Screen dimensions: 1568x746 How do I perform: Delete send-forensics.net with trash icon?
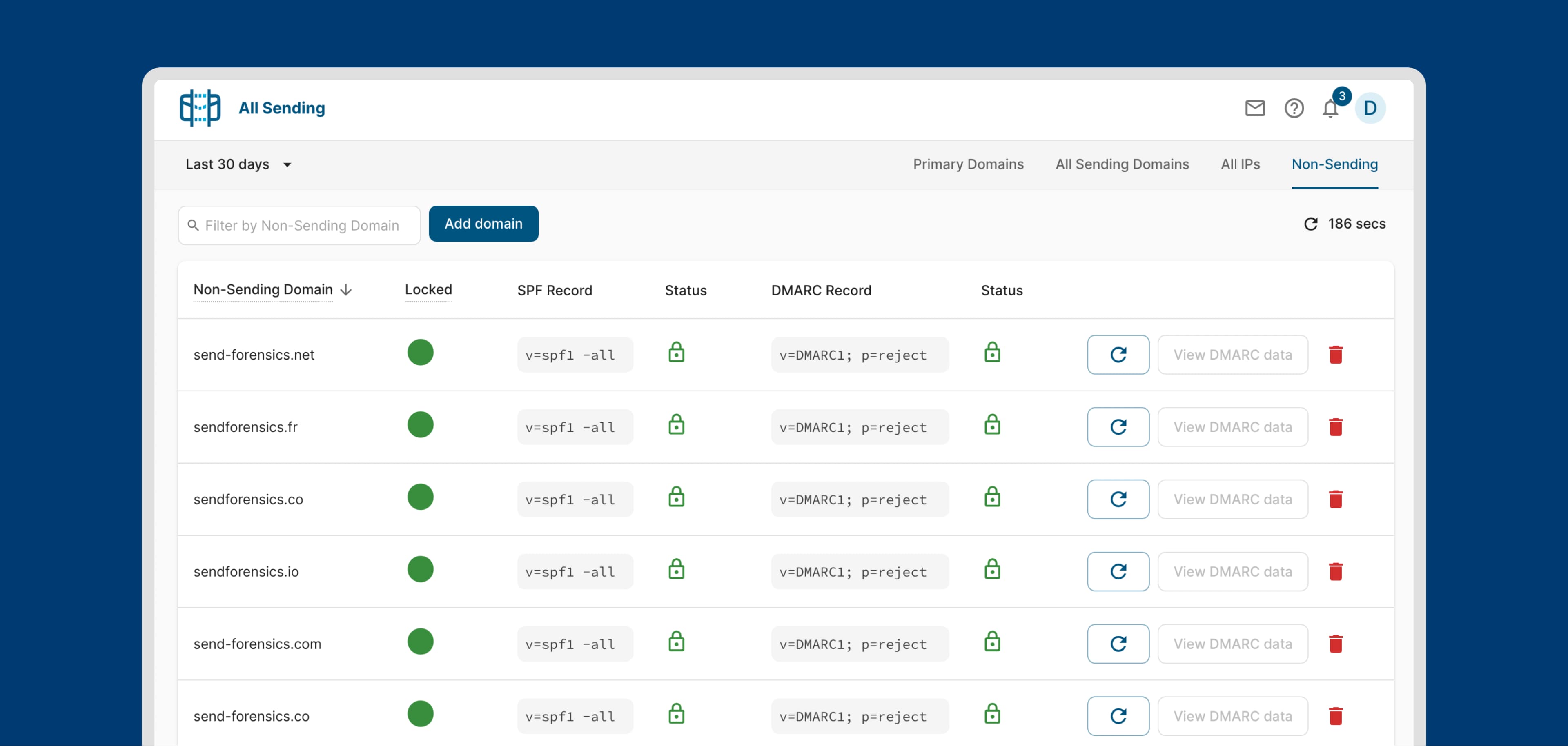[x=1336, y=355]
